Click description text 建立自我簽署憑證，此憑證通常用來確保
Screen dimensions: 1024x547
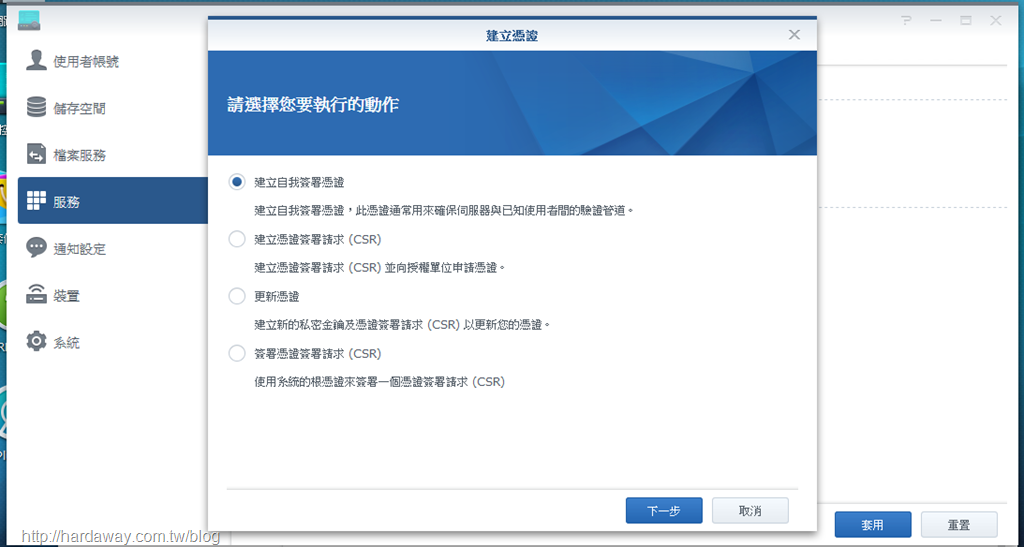tap(444, 211)
